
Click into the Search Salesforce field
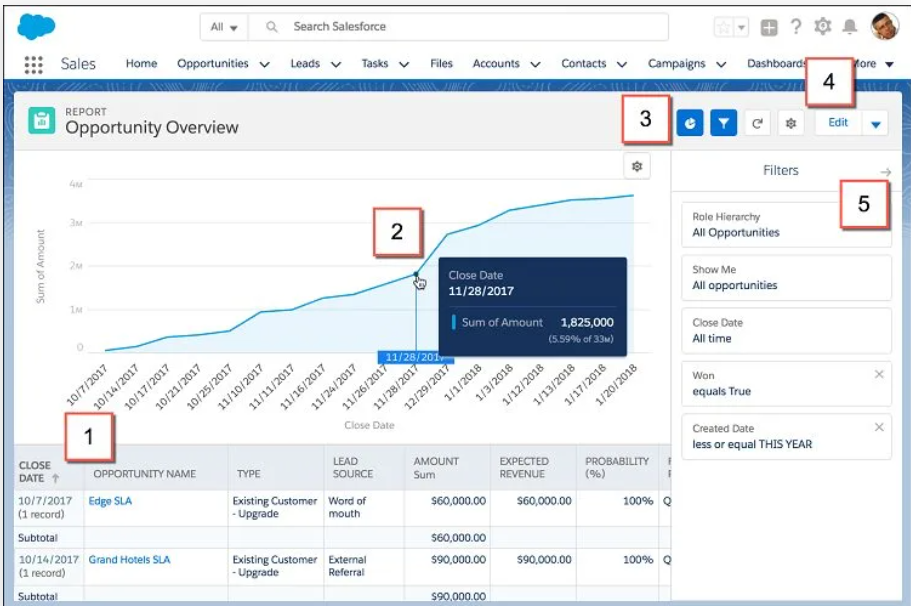point(458,27)
